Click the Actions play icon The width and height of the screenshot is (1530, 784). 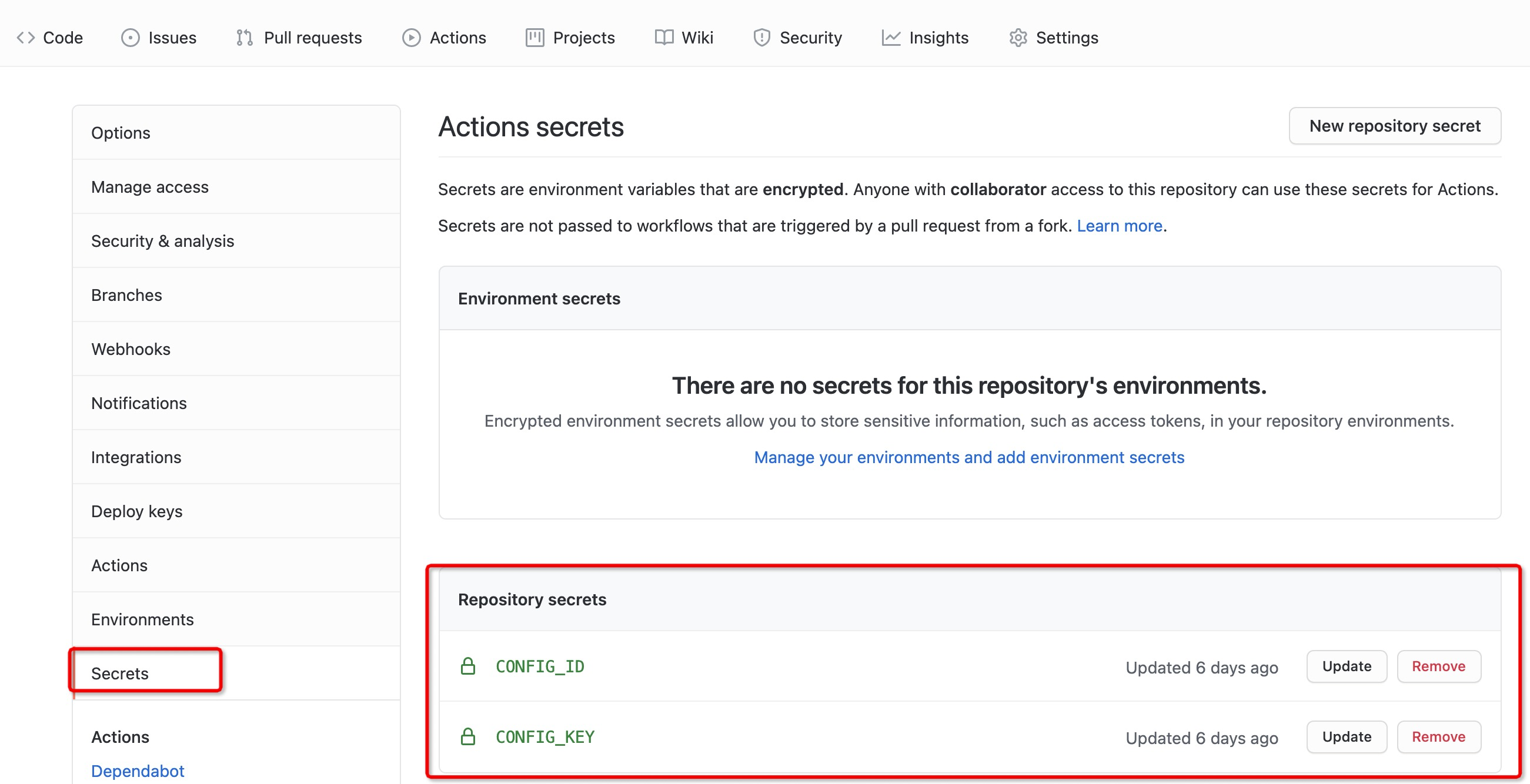[411, 38]
